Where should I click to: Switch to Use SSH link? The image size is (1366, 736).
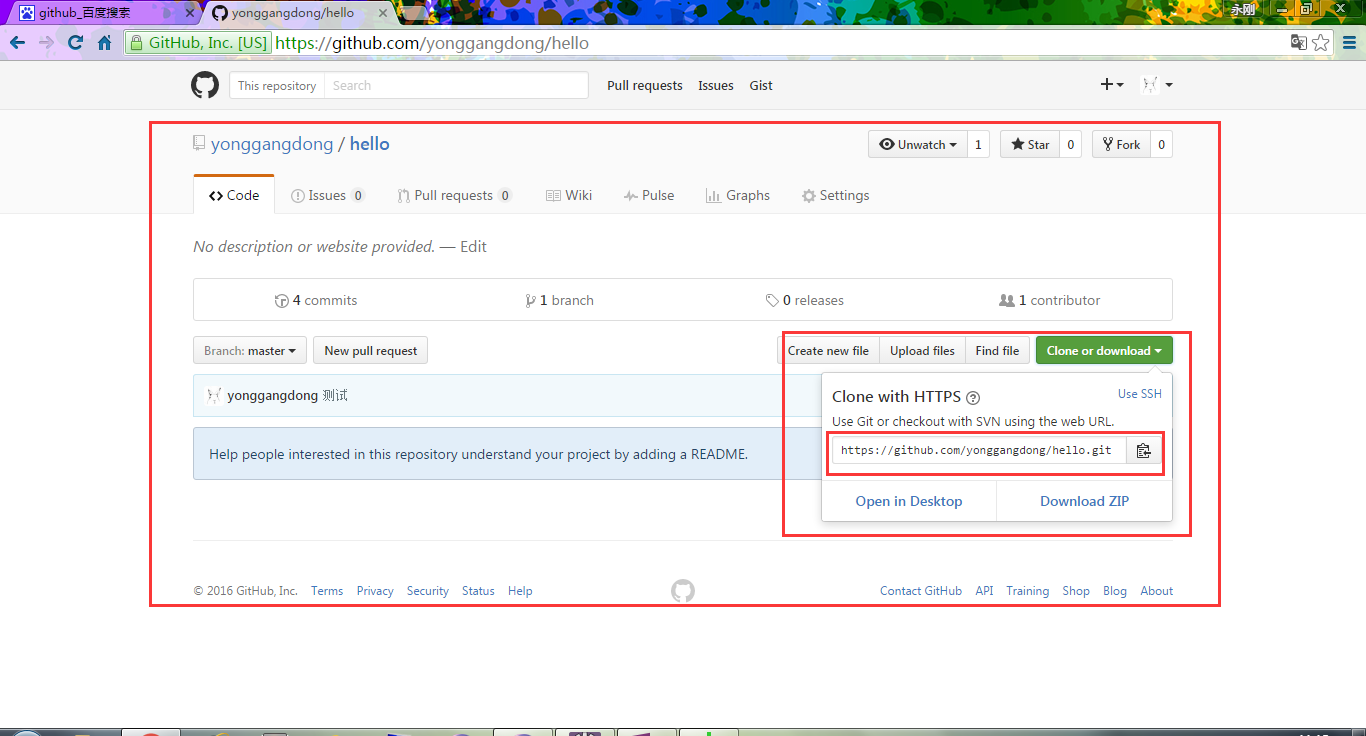pyautogui.click(x=1140, y=394)
